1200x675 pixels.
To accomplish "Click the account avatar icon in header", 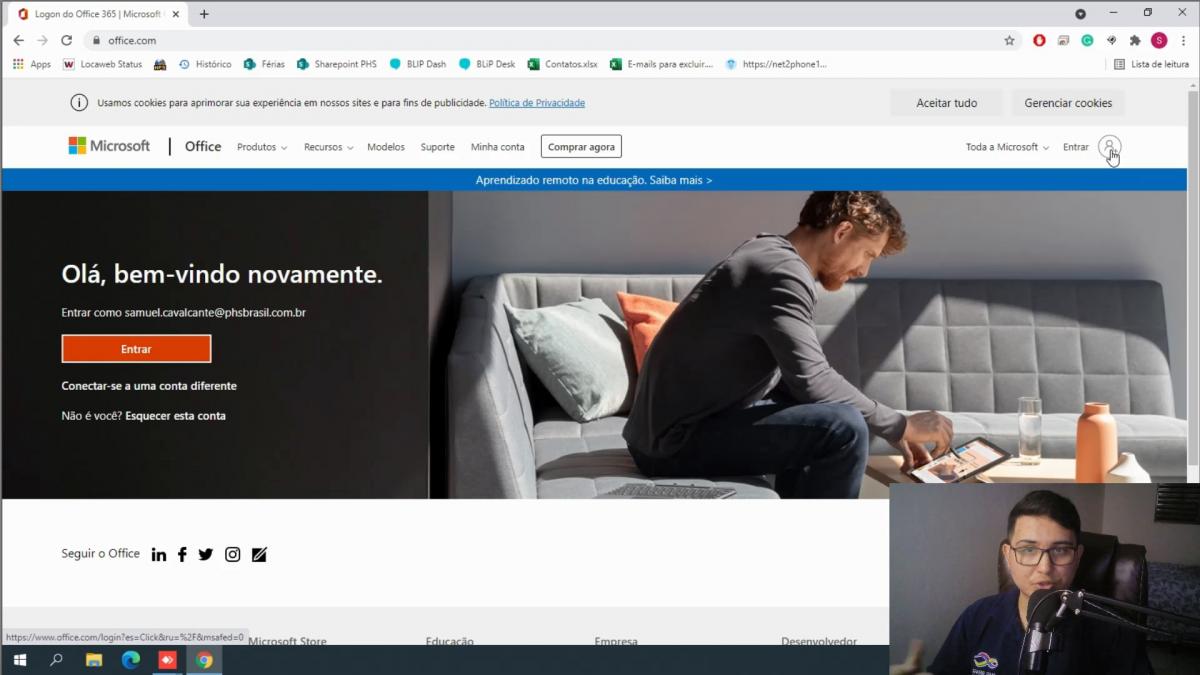I will (x=1109, y=147).
